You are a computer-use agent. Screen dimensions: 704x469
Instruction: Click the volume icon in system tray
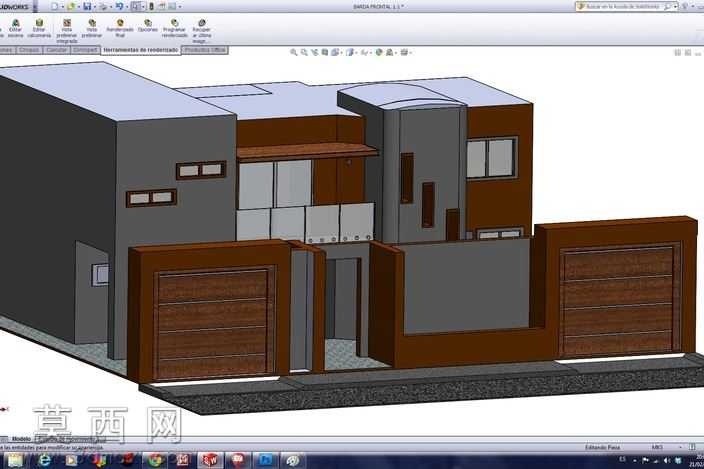[x=667, y=460]
